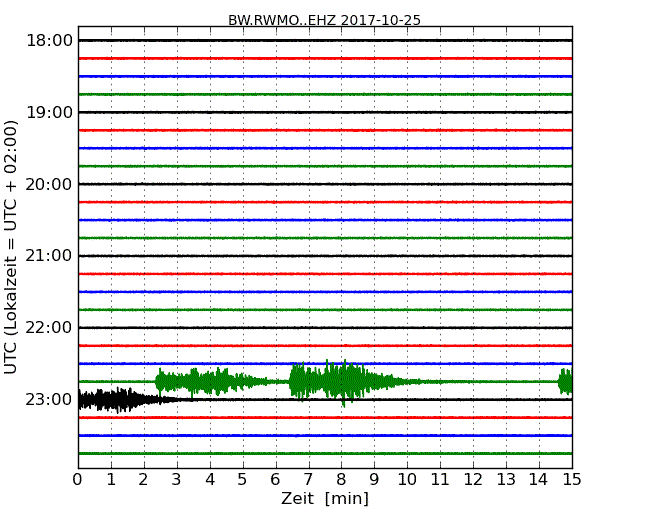Click the x-axis tick label 4
The width and height of the screenshot is (650, 520).
point(210,479)
